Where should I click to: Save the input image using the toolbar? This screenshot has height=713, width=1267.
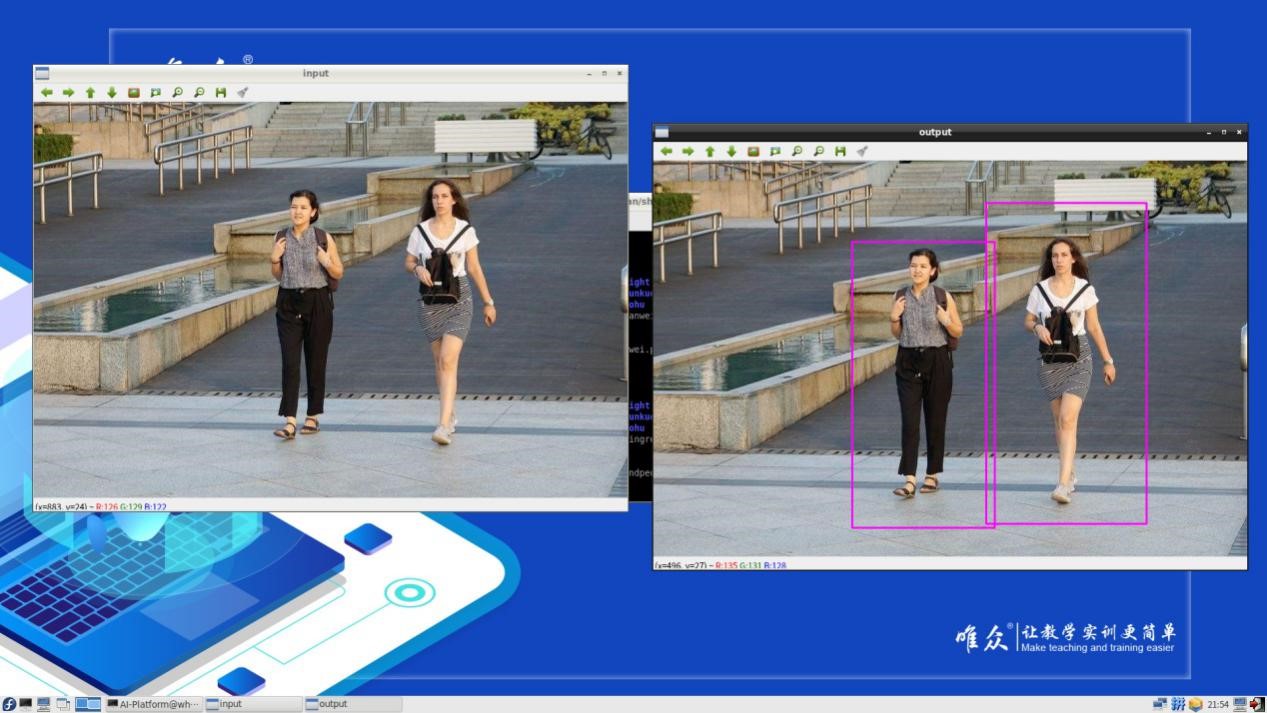tap(220, 92)
